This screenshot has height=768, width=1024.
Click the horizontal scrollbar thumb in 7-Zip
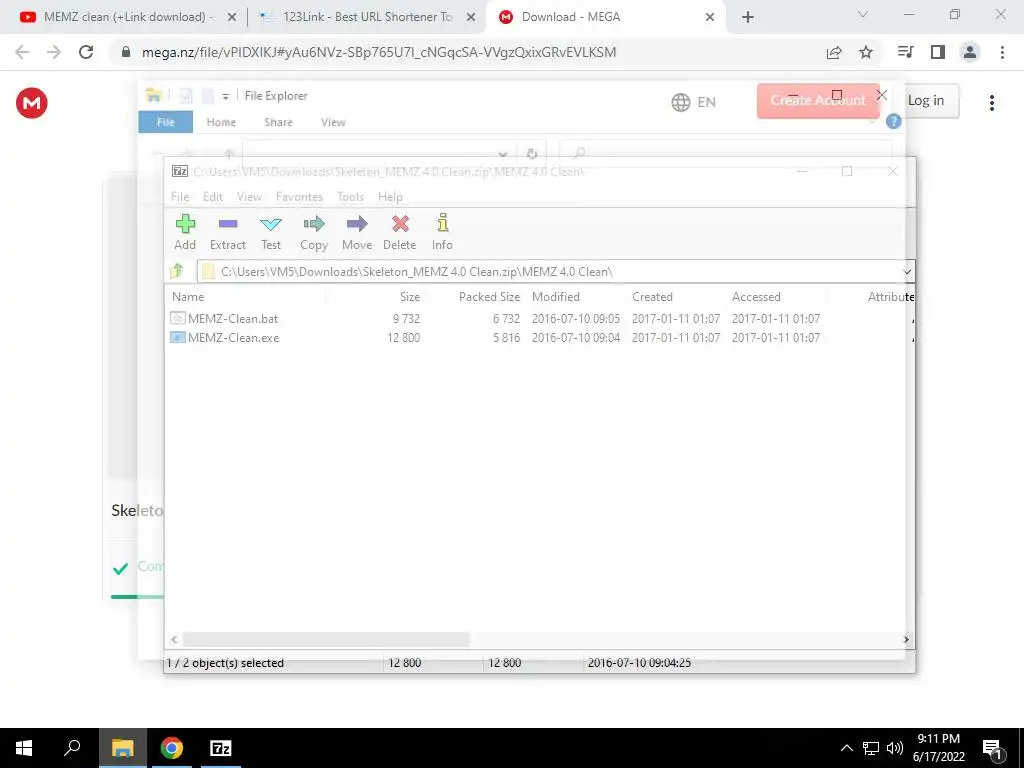[x=326, y=639]
